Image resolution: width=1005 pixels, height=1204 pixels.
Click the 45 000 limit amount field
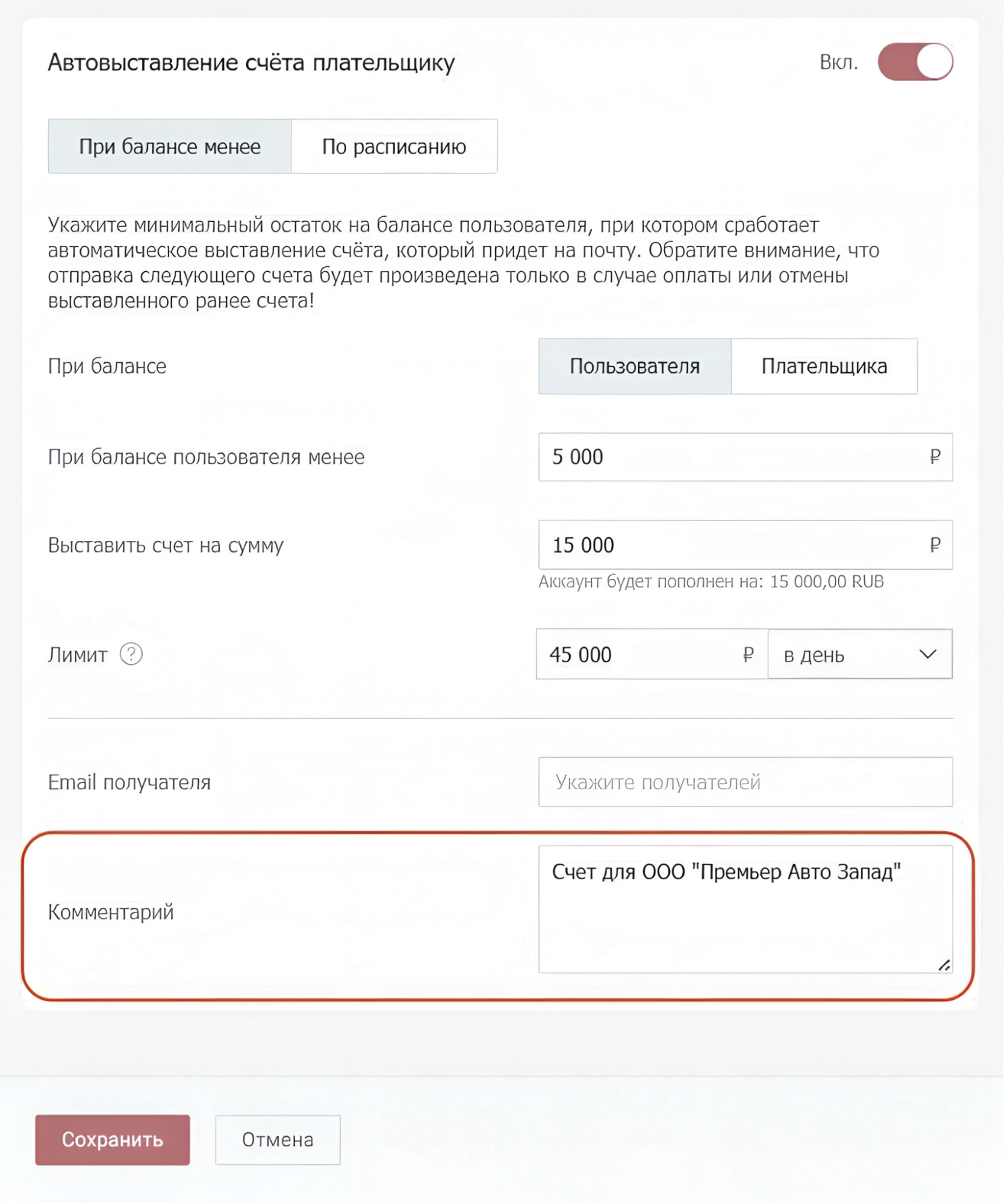click(652, 654)
